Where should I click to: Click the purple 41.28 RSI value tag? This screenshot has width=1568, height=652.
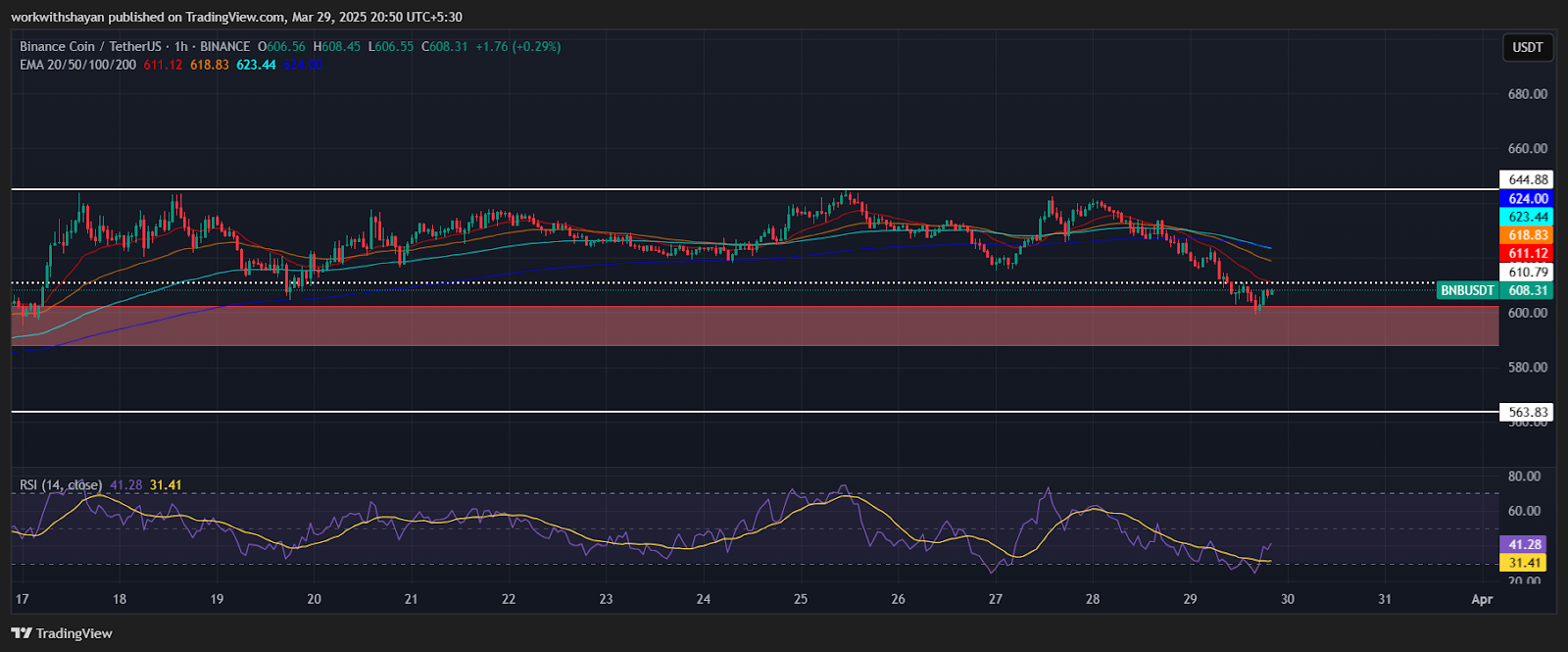pyautogui.click(x=1524, y=544)
